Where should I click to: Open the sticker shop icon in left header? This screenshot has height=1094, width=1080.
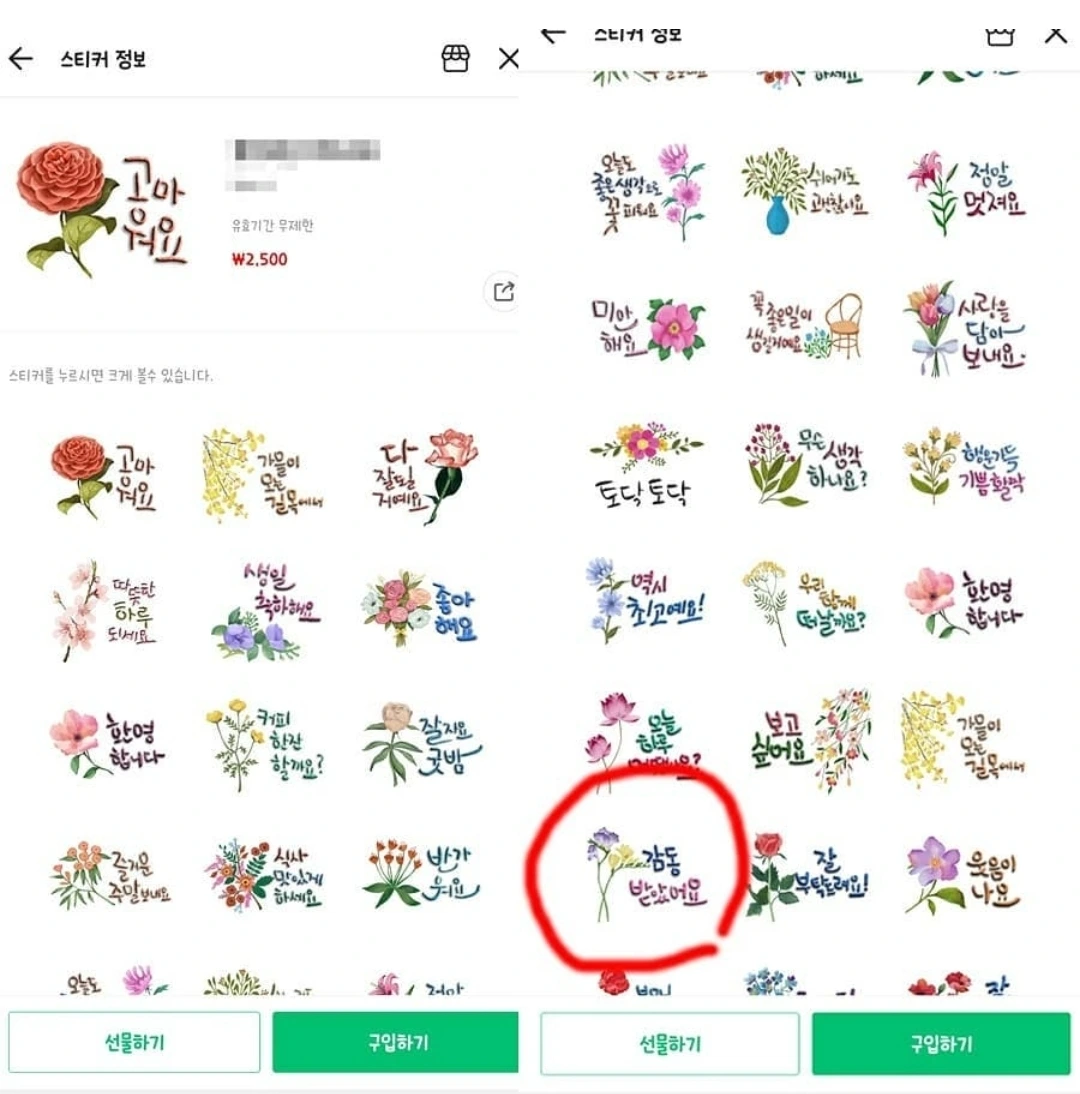pyautogui.click(x=455, y=59)
